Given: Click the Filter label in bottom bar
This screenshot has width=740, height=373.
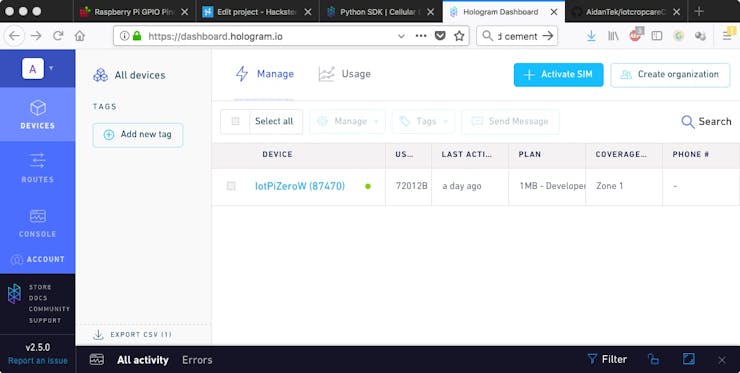Looking at the screenshot, I should point(614,359).
